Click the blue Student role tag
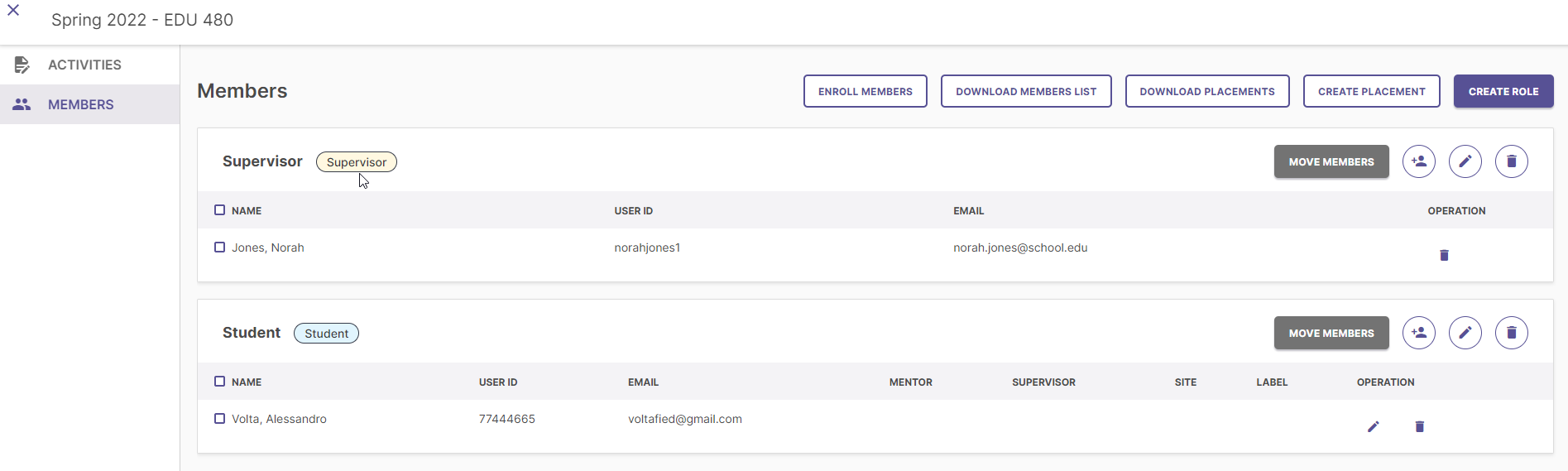Screen dimensions: 1568x471 point(327,334)
